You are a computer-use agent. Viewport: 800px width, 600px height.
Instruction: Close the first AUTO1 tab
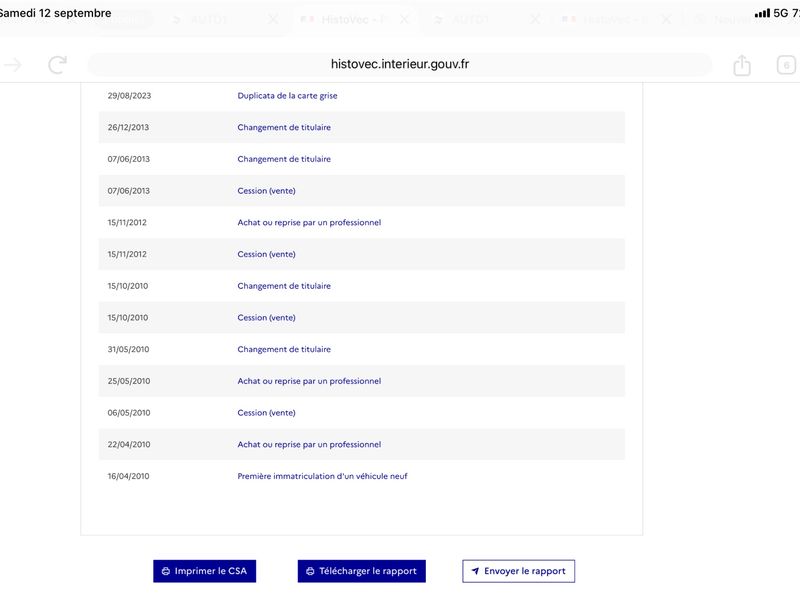click(273, 20)
